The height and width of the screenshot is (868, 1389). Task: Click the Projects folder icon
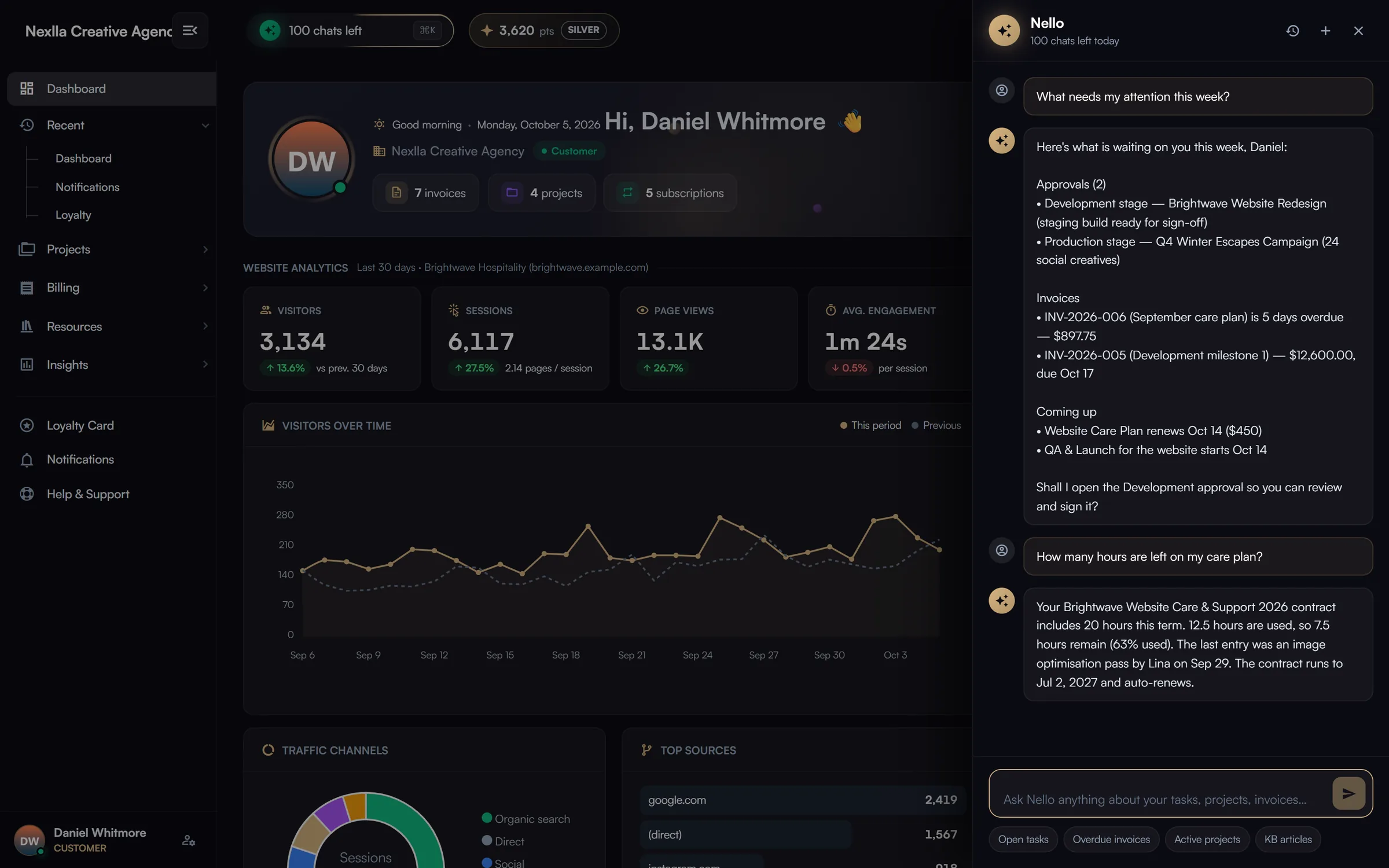click(x=27, y=249)
